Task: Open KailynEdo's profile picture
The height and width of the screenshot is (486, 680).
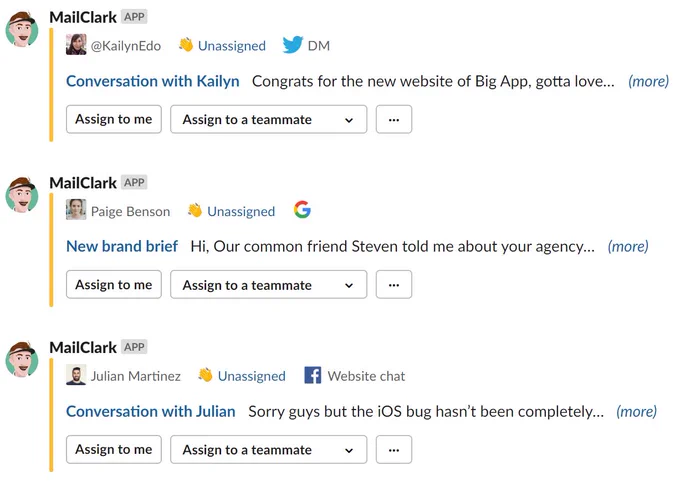Action: [x=76, y=45]
